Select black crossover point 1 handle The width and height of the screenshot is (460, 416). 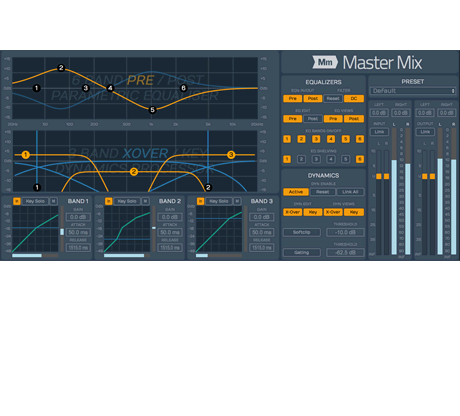(x=37, y=187)
